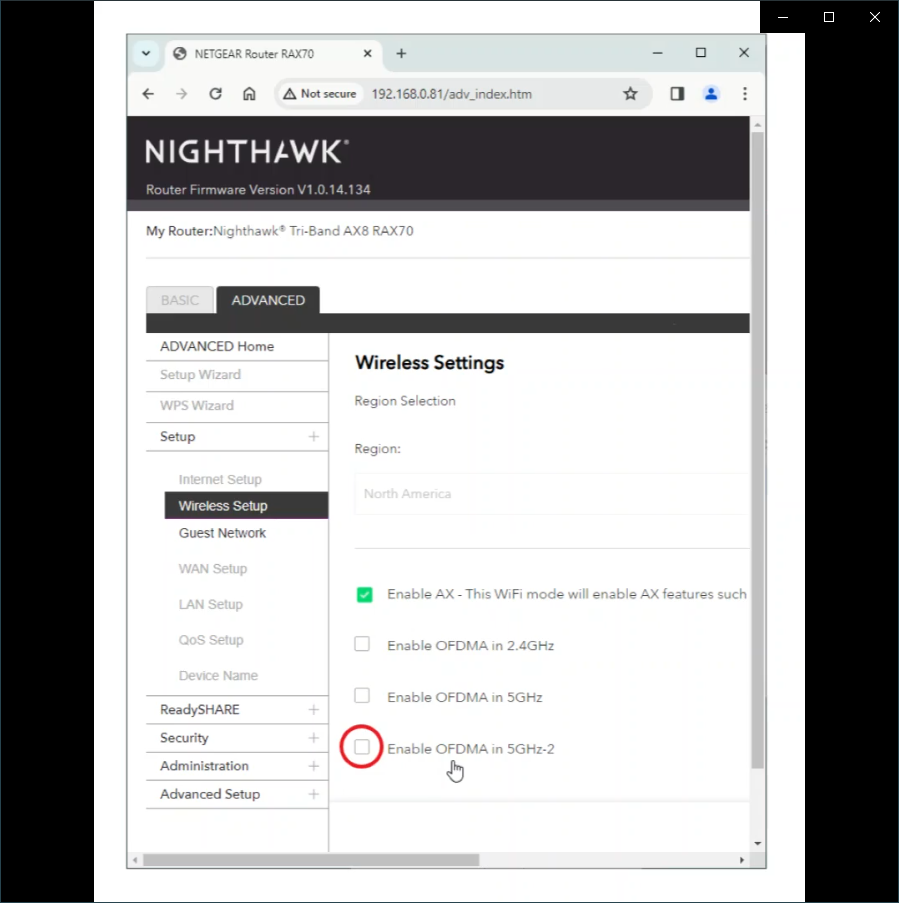Screen dimensions: 899x903
Task: Open the ADVANCED Home link
Action: tap(217, 346)
